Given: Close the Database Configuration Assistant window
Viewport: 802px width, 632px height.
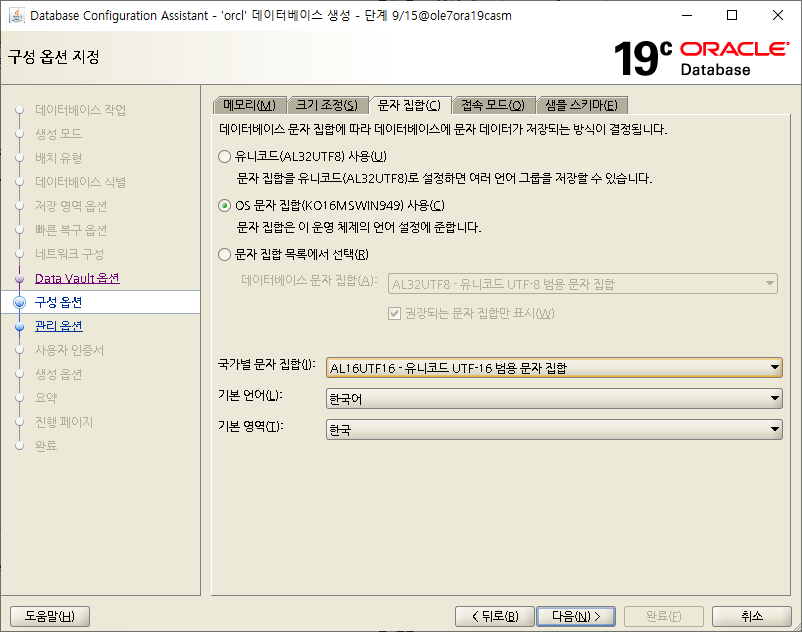Looking at the screenshot, I should coord(777,15).
